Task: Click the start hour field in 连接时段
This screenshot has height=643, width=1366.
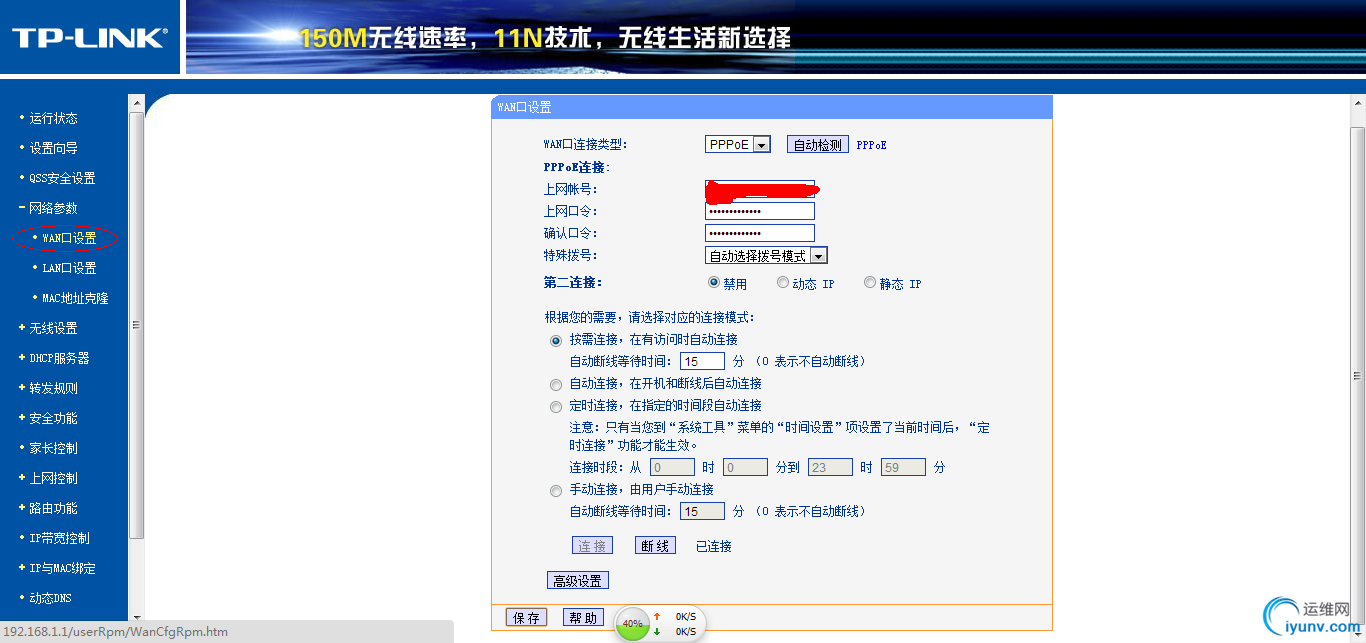Action: click(x=672, y=467)
